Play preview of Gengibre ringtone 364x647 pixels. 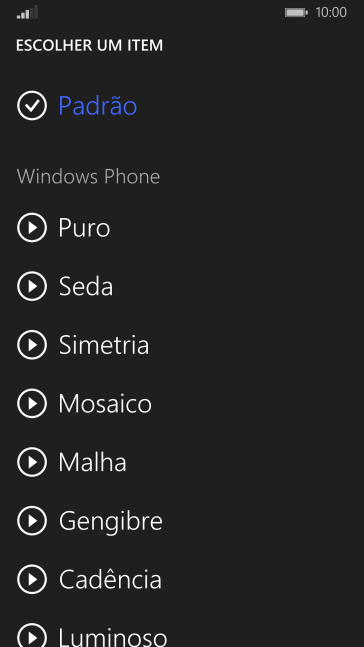(x=32, y=520)
